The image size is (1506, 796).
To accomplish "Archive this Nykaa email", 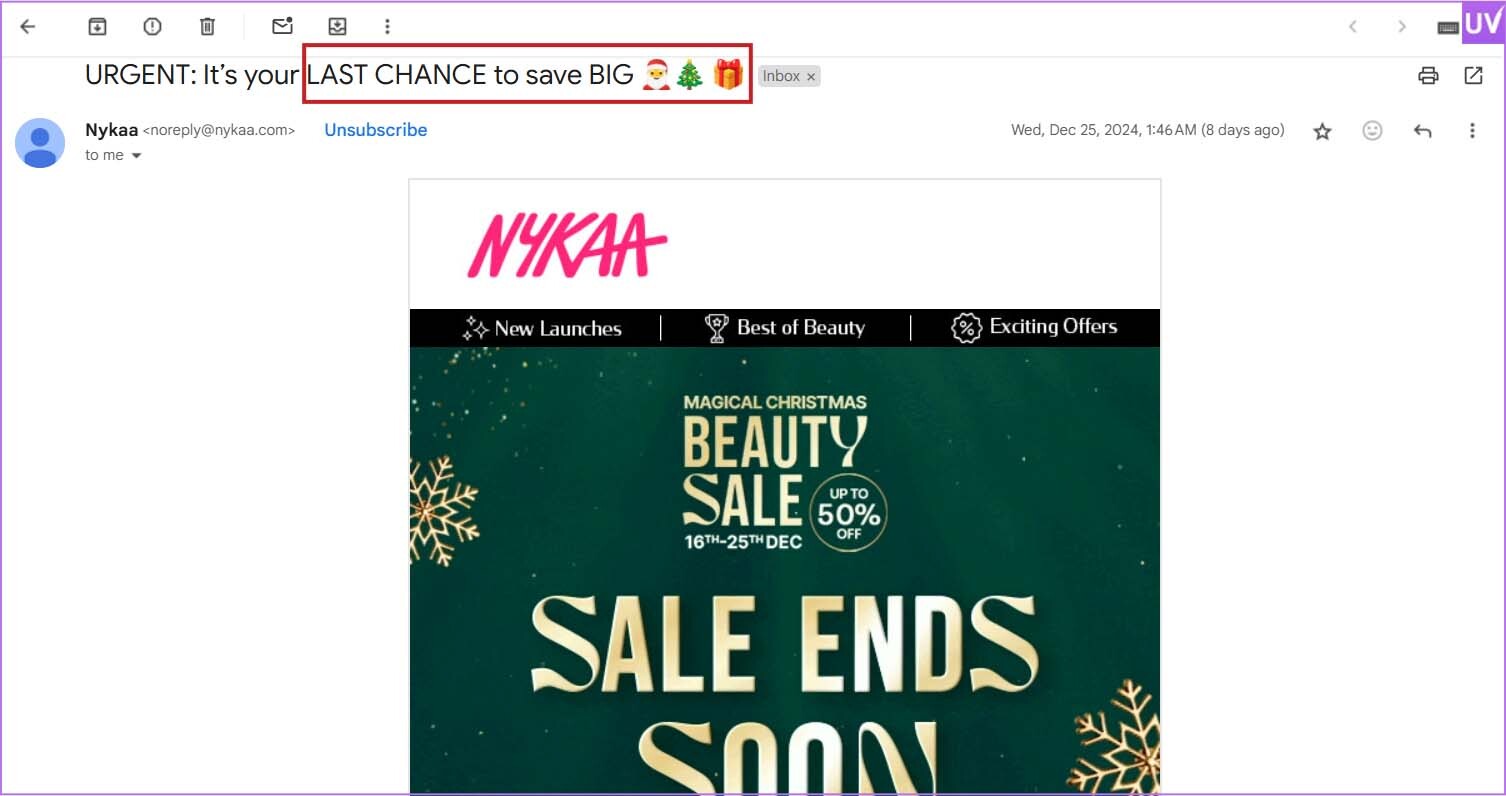I will coord(97,27).
